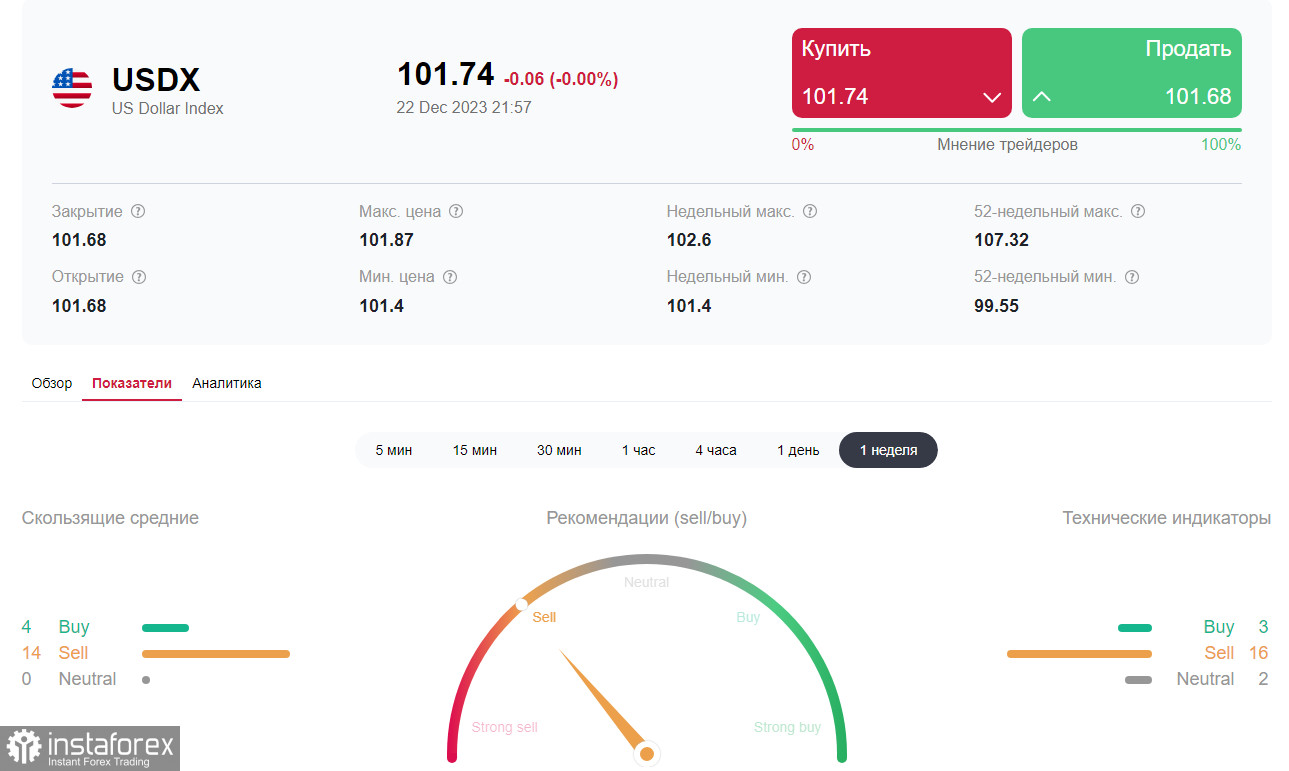Click the change value -0.06 (-0.00%)
The height and width of the screenshot is (771, 1289).
coord(561,79)
